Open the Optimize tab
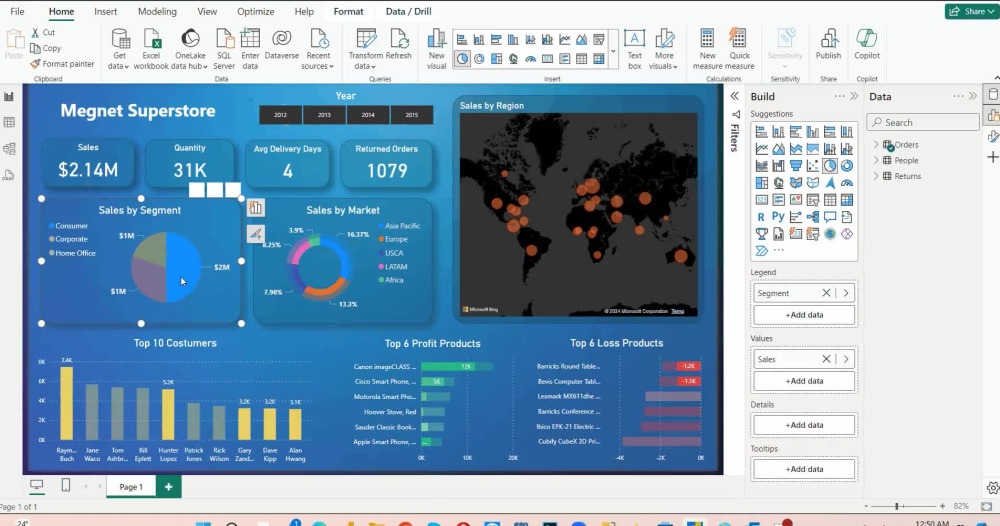The width and height of the screenshot is (1000, 526). click(256, 11)
